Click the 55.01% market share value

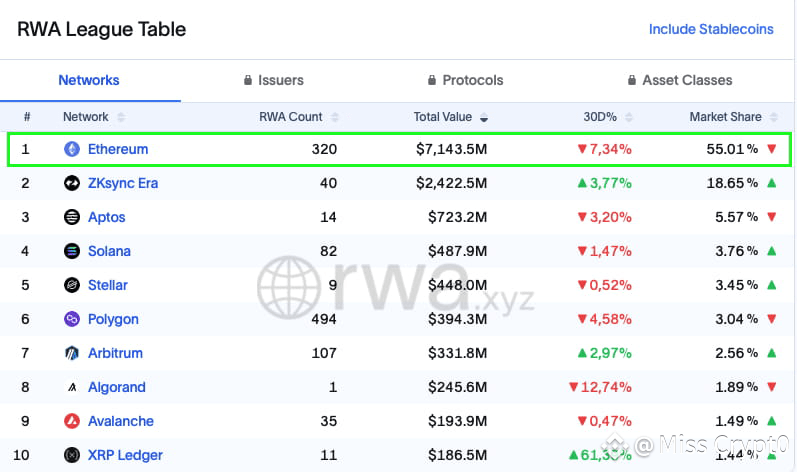pos(732,149)
